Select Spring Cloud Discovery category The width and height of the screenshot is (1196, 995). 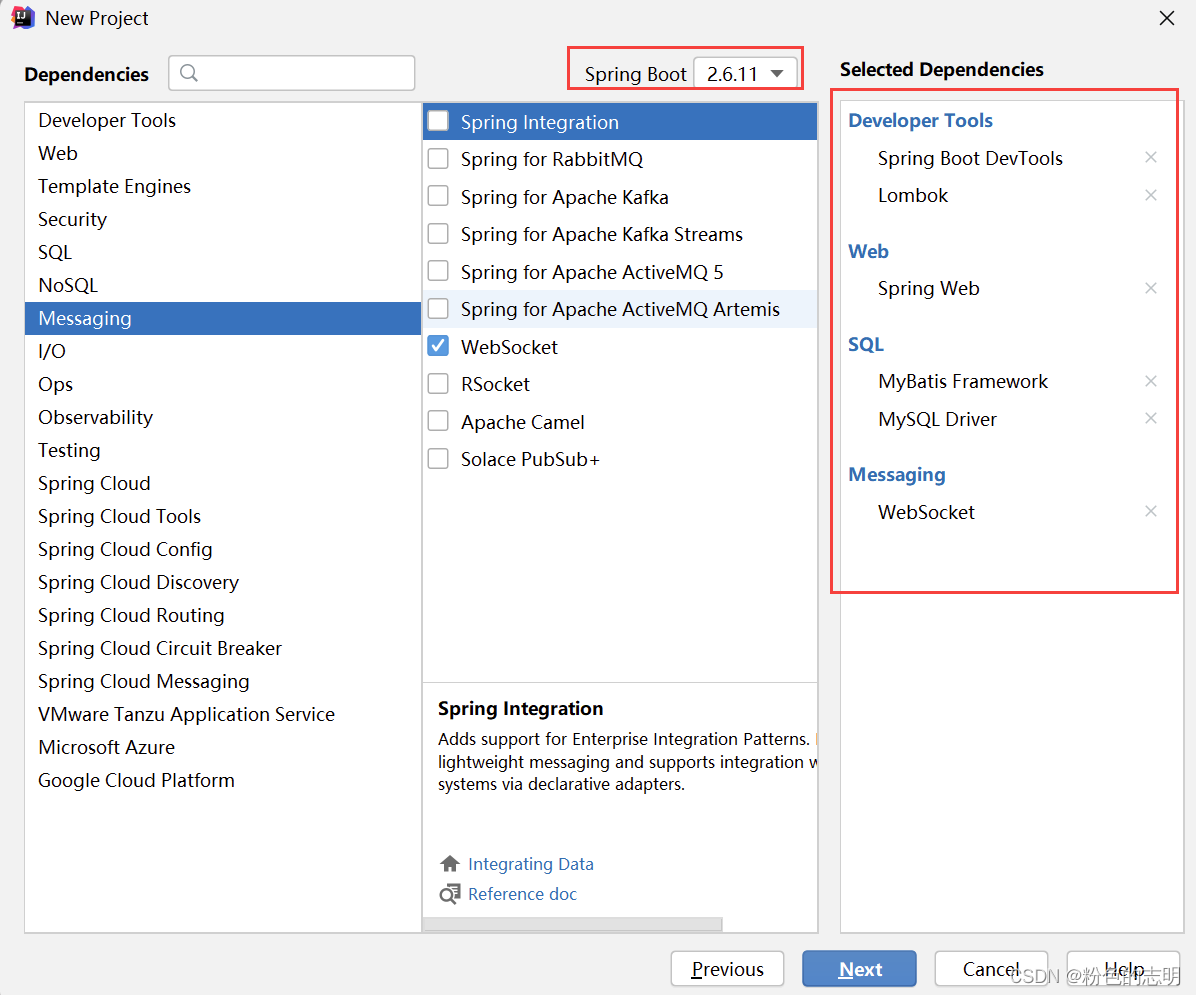pyautogui.click(x=223, y=582)
